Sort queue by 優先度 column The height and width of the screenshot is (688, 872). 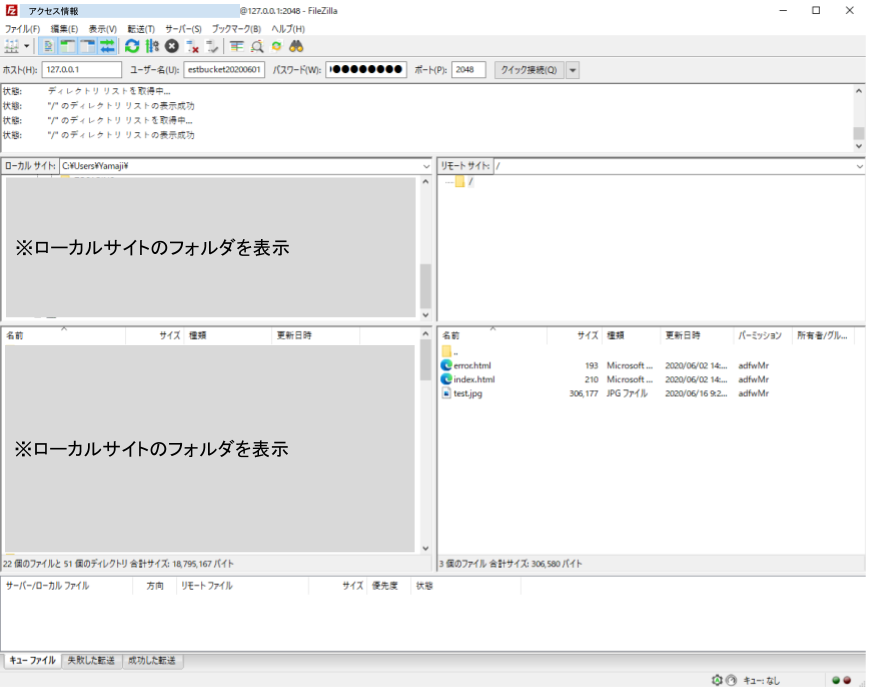[x=385, y=586]
